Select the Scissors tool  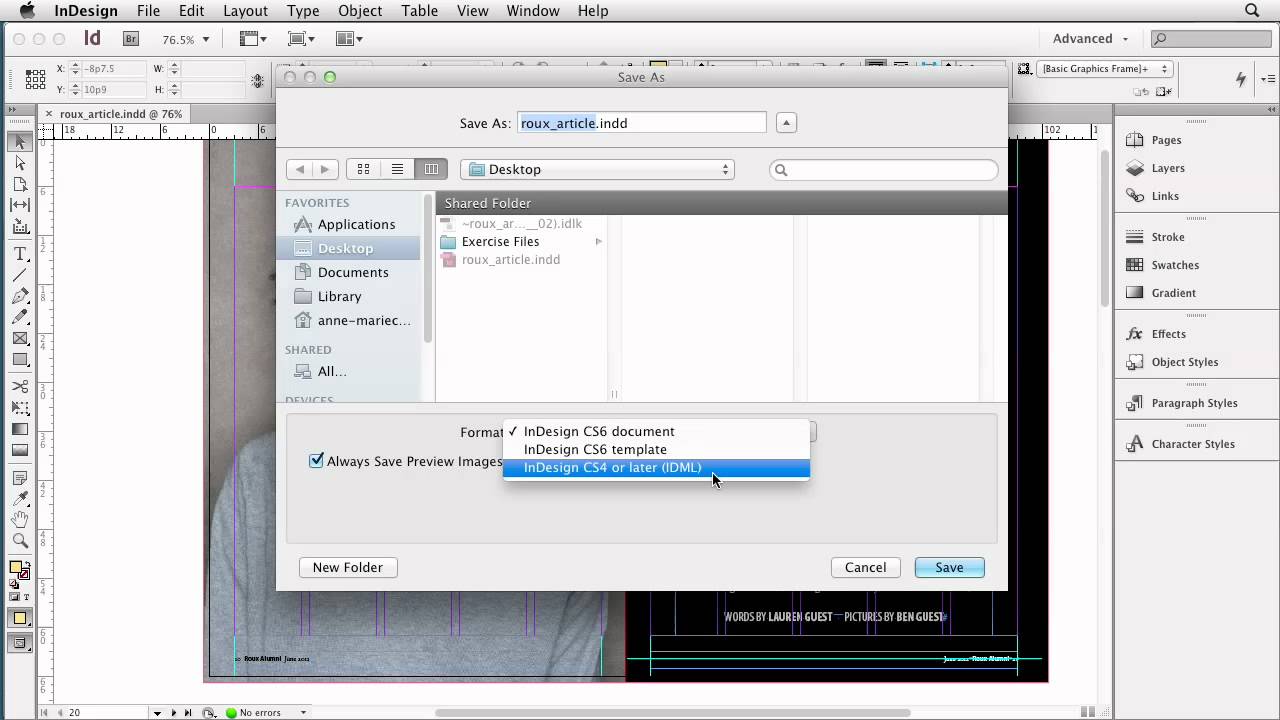coord(20,387)
